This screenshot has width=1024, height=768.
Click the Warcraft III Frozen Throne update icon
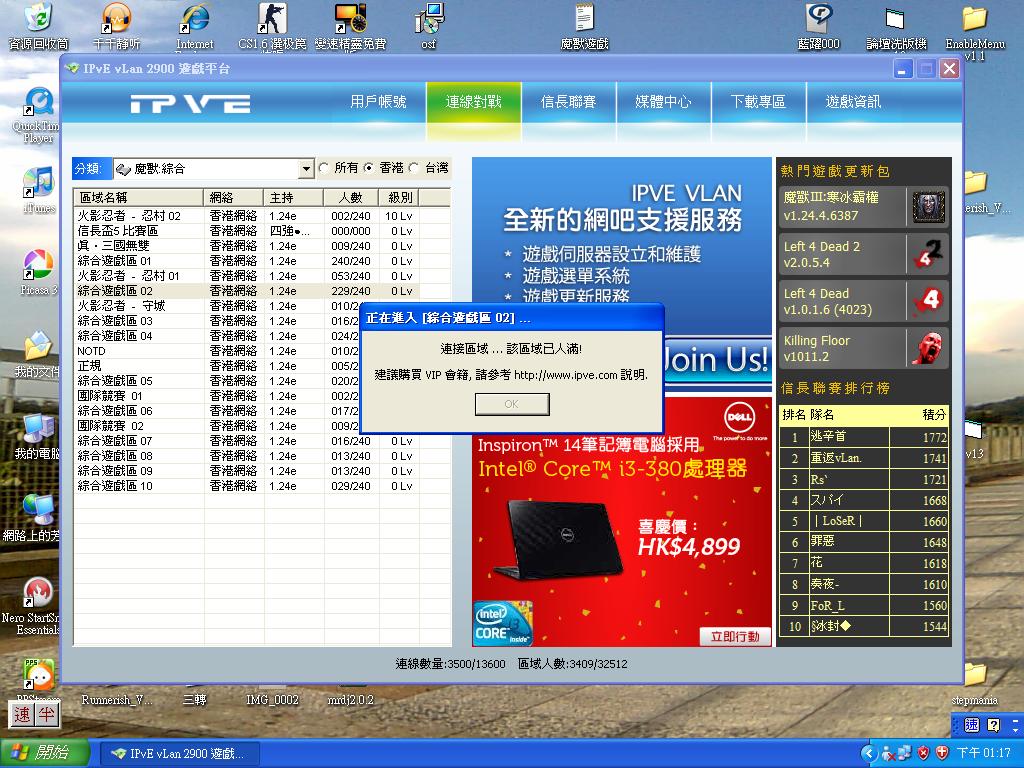(x=927, y=207)
